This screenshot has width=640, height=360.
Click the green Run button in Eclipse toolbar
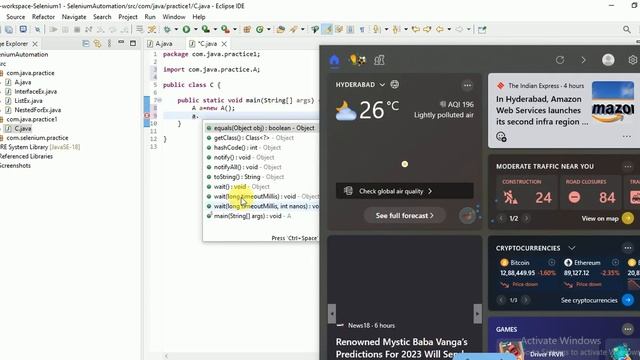coord(187,29)
